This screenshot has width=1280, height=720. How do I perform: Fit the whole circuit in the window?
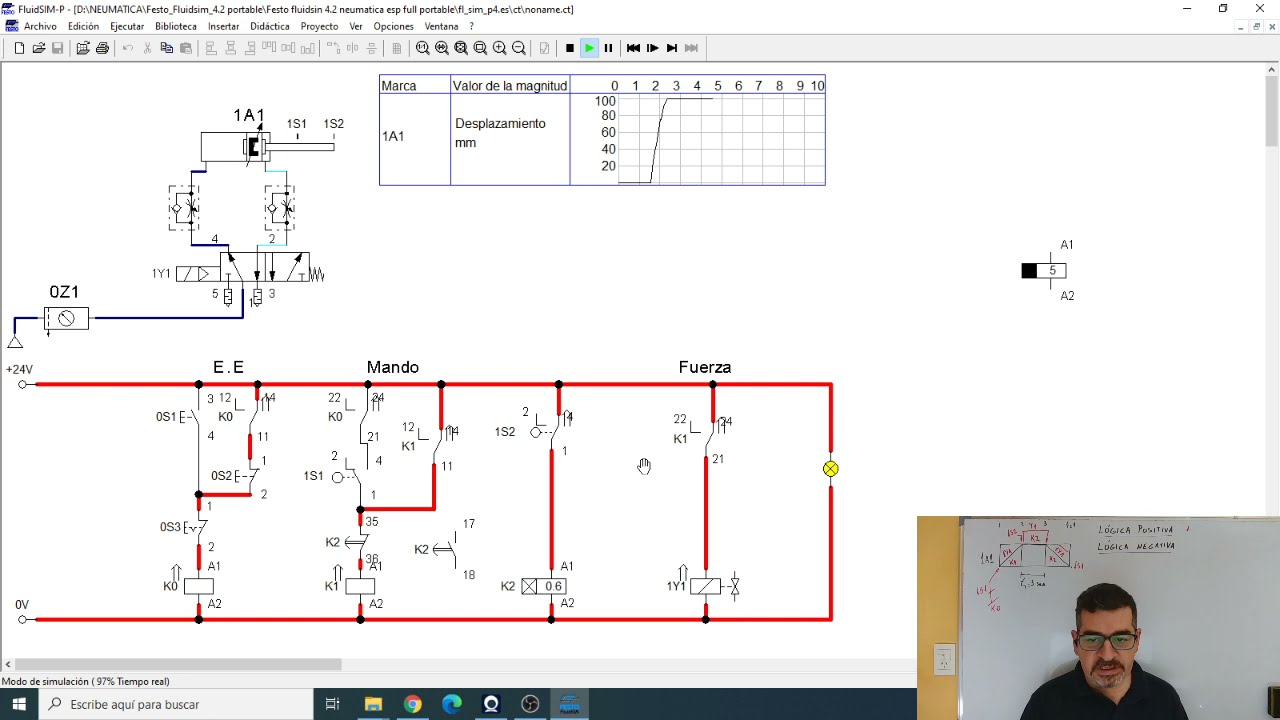coord(461,48)
